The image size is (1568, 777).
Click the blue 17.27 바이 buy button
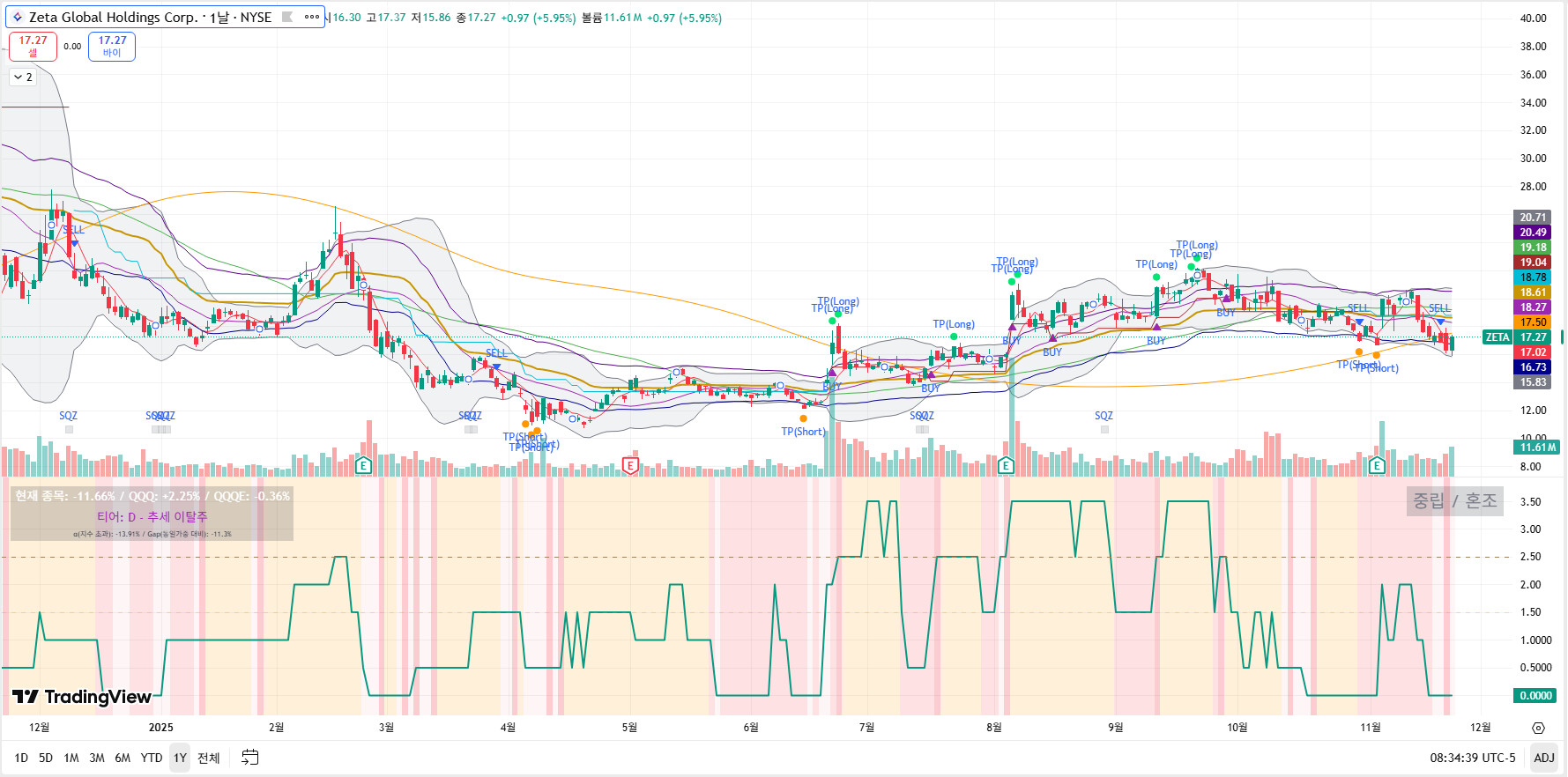point(112,46)
